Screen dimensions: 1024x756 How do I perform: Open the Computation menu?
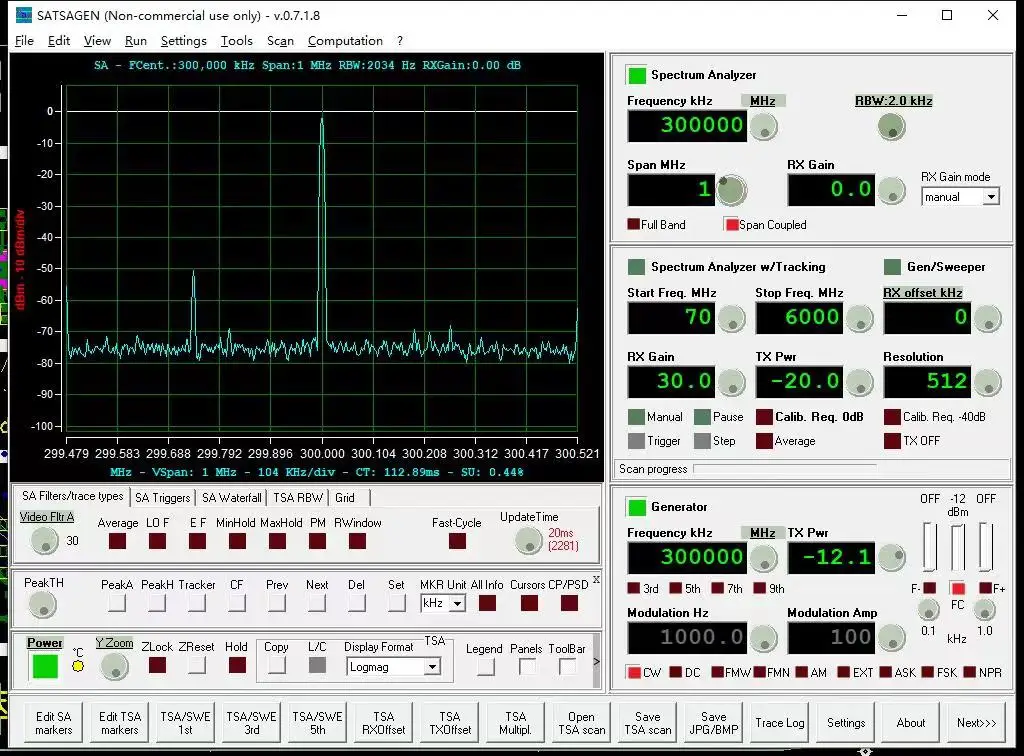pos(345,41)
